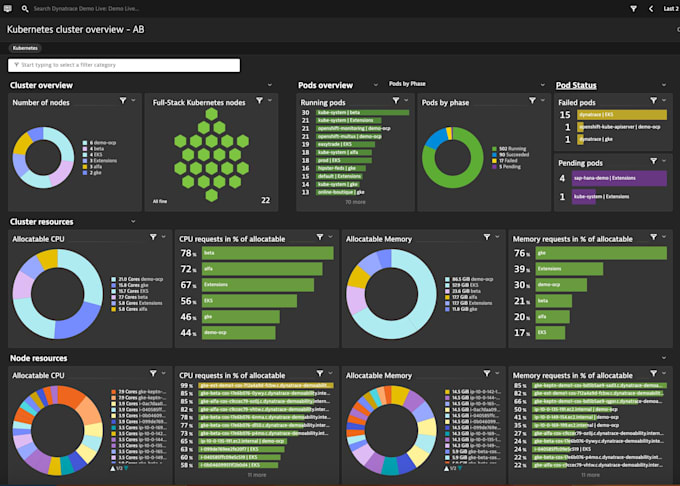Screen dimensions: 680x486
Task: Select the gke 76% memory requests bar
Action: pyautogui.click(x=601, y=253)
